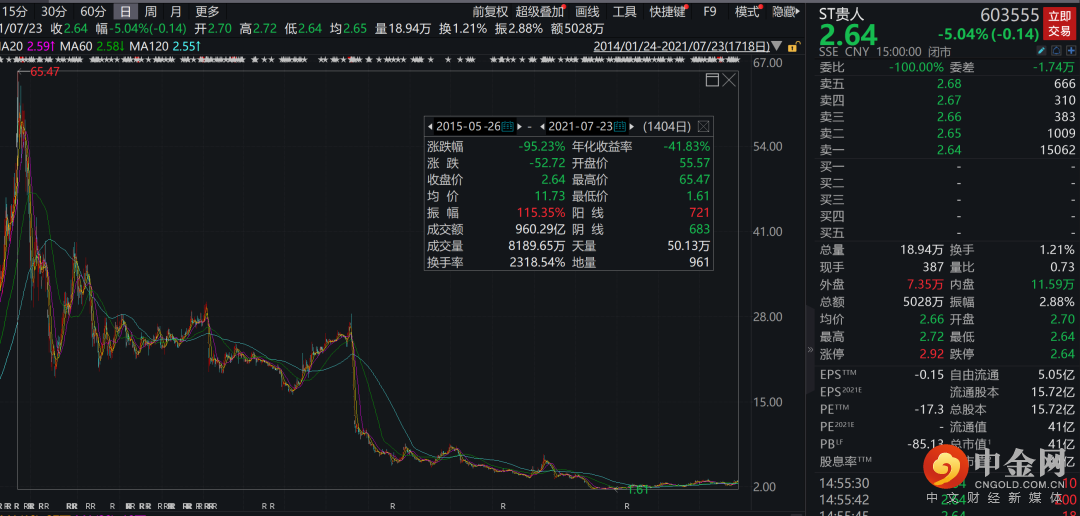This screenshot has height=516, width=1080.
Task: Step start date 2015-05-26 backward
Action: click(x=429, y=127)
